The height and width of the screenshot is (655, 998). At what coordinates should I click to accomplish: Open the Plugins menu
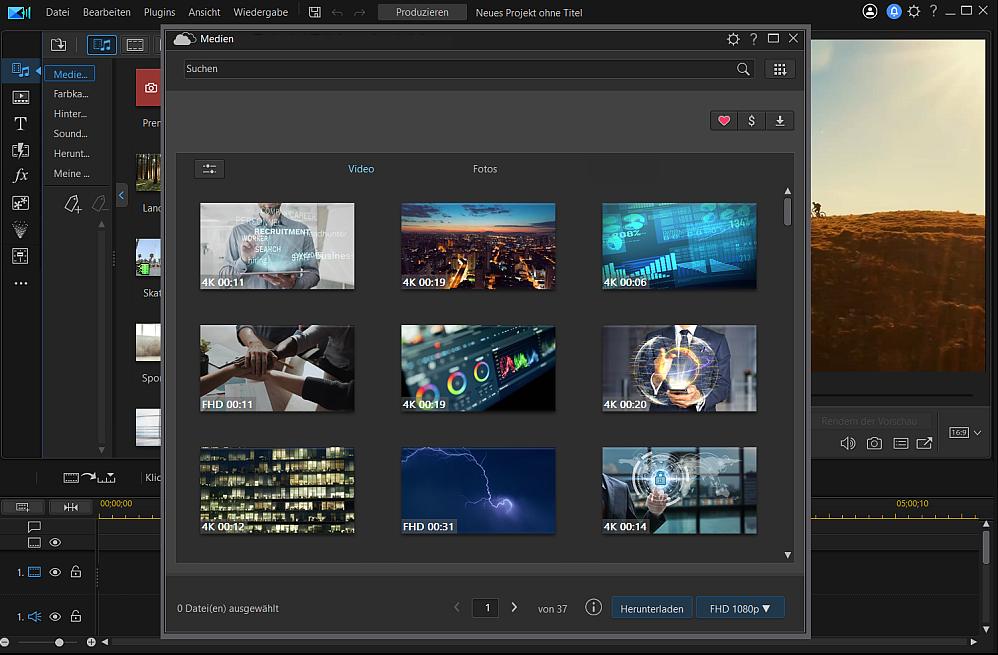pyautogui.click(x=159, y=12)
